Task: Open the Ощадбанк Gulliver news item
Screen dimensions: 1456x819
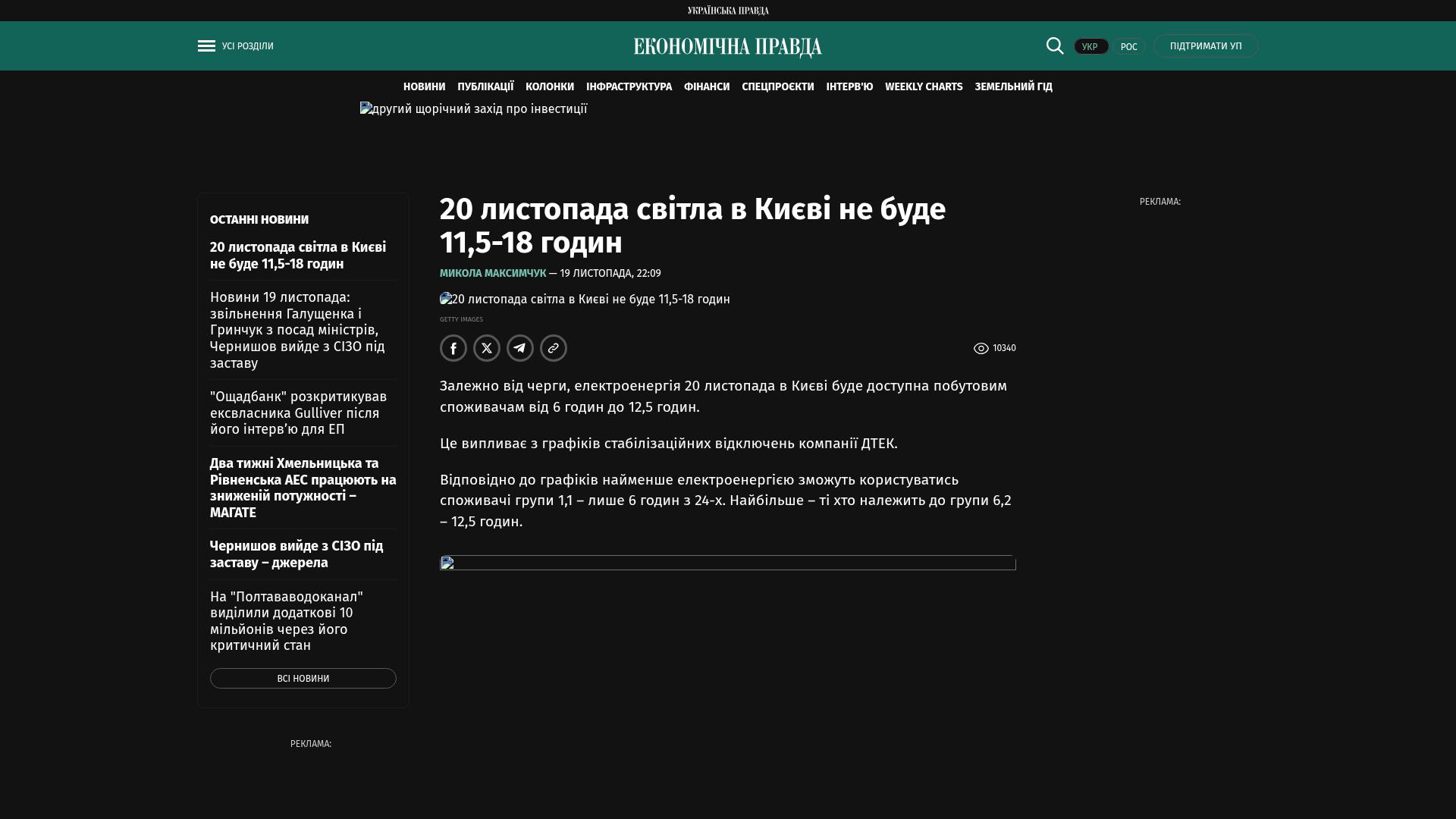Action: click(x=299, y=413)
